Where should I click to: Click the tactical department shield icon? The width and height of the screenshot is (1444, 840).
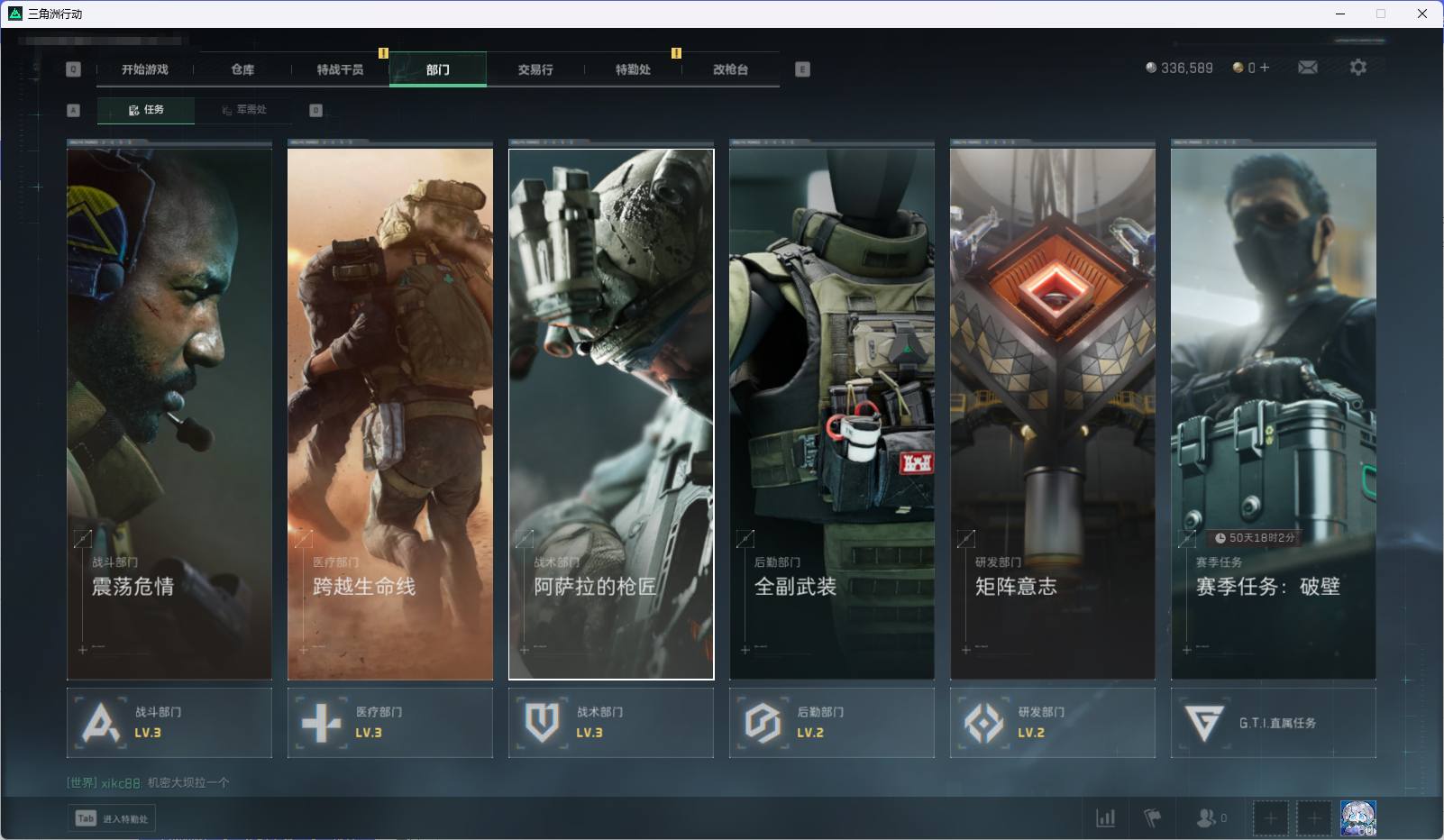[x=542, y=723]
